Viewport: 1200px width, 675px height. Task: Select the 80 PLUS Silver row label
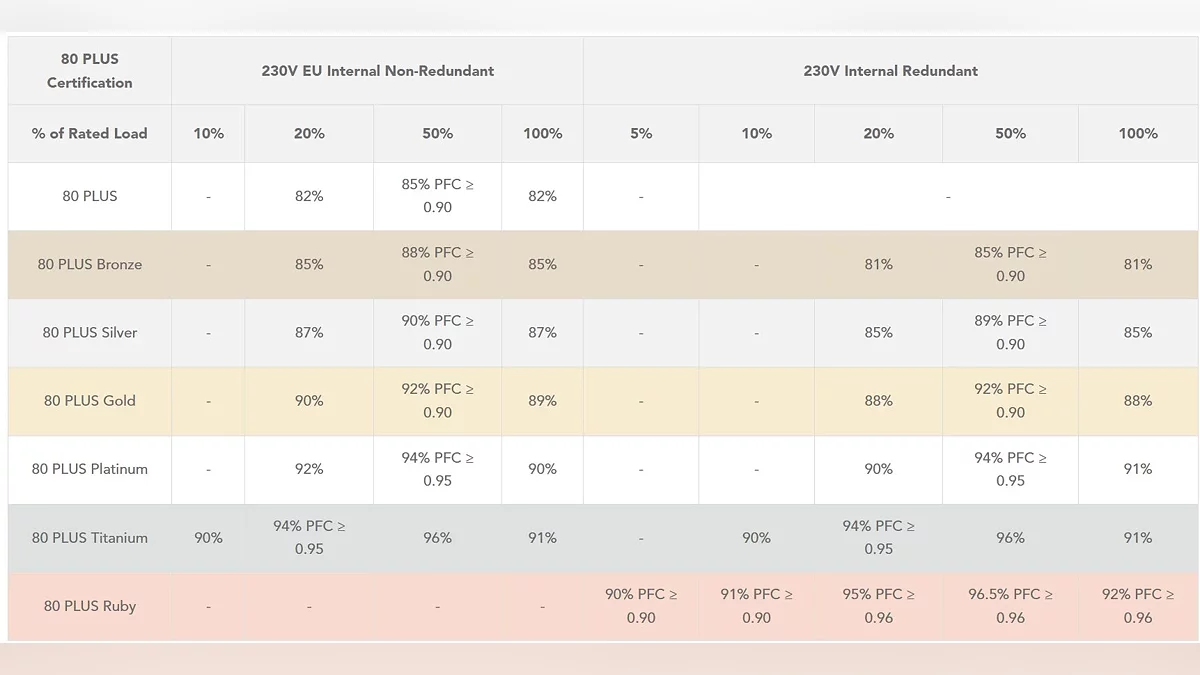90,333
